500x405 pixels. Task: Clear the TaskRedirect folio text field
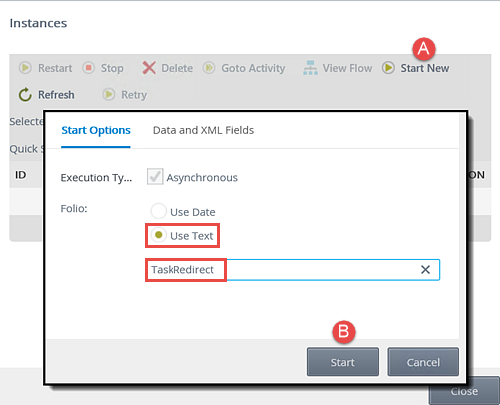coord(425,269)
